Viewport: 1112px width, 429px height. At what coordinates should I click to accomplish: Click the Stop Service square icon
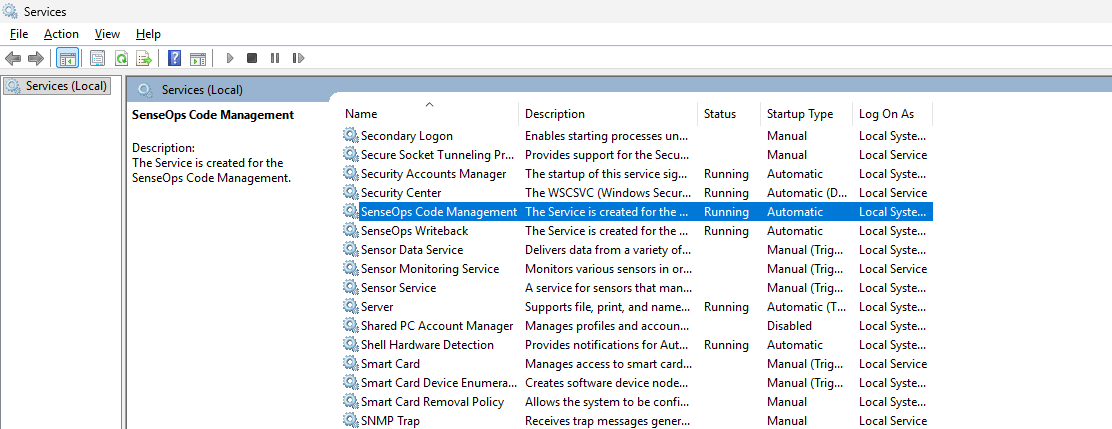(252, 58)
